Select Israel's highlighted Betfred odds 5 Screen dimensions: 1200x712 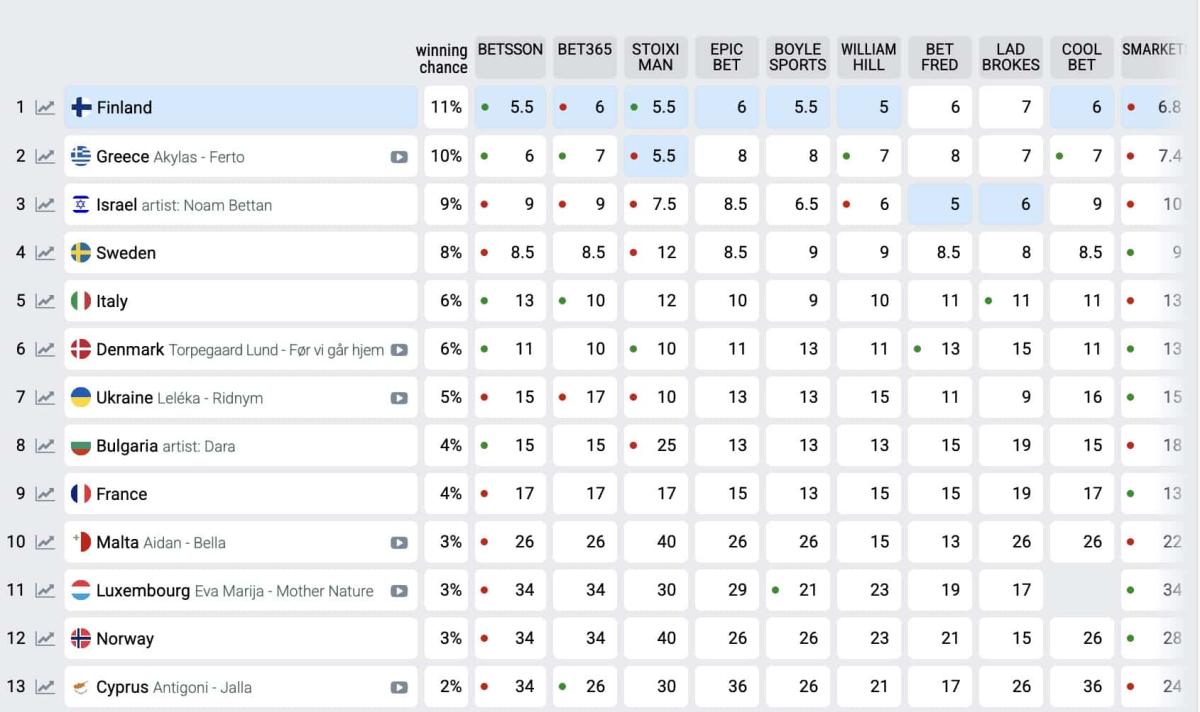[x=940, y=204]
